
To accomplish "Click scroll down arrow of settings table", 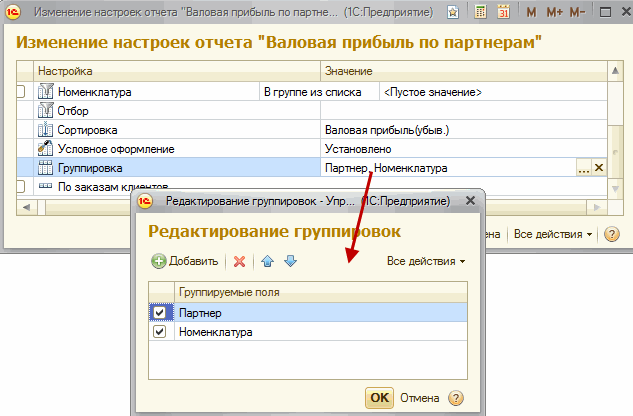I will pyautogui.click(x=615, y=188).
